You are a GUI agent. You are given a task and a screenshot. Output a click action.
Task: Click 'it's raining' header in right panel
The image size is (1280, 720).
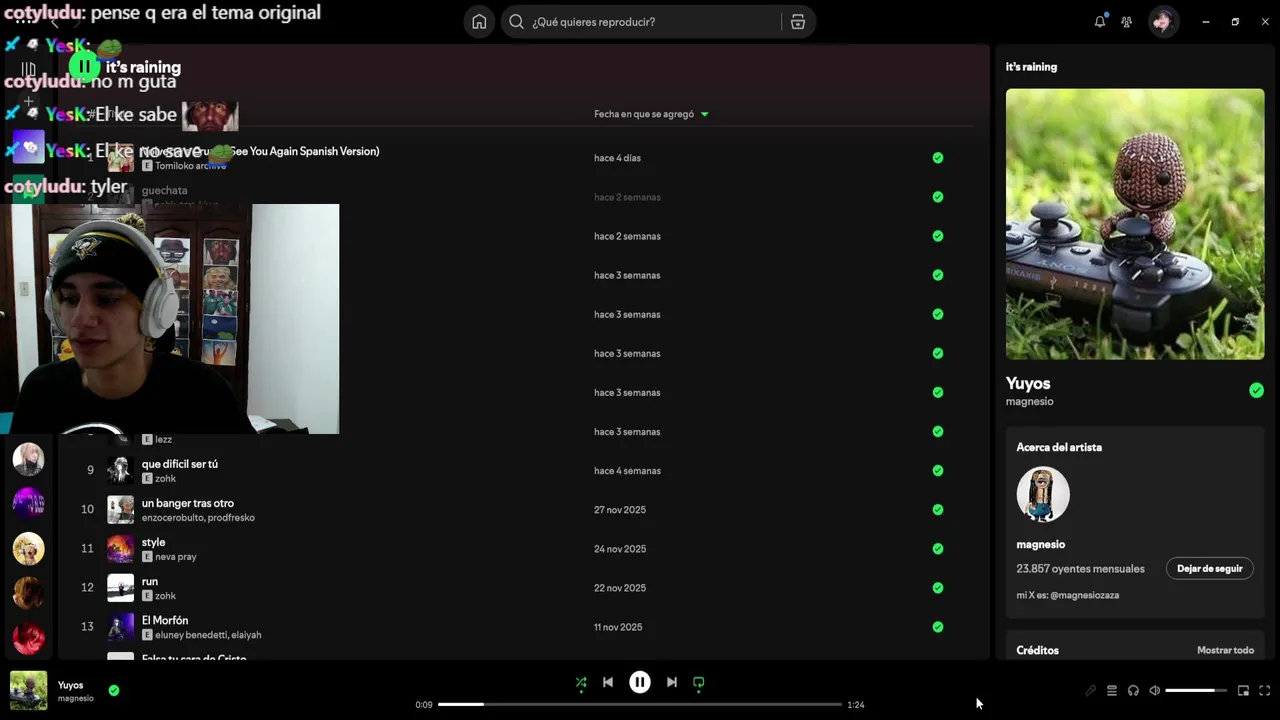click(1031, 67)
